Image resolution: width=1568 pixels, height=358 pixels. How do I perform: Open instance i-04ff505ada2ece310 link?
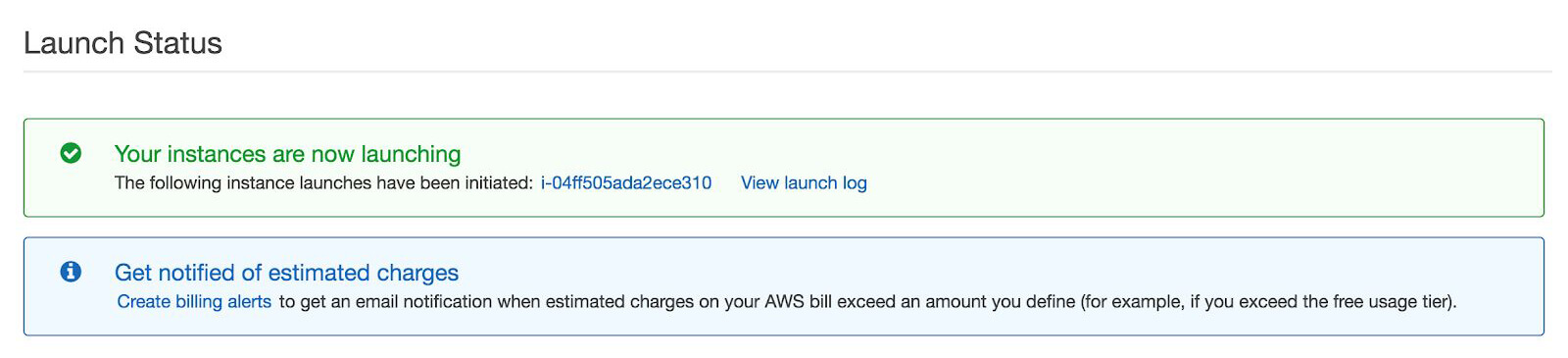(x=626, y=182)
